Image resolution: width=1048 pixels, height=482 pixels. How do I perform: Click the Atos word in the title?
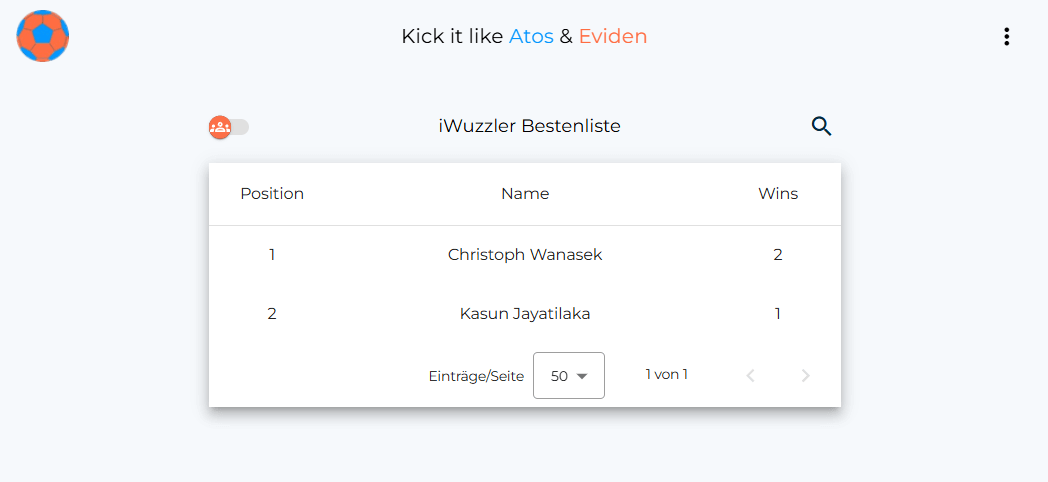click(531, 37)
